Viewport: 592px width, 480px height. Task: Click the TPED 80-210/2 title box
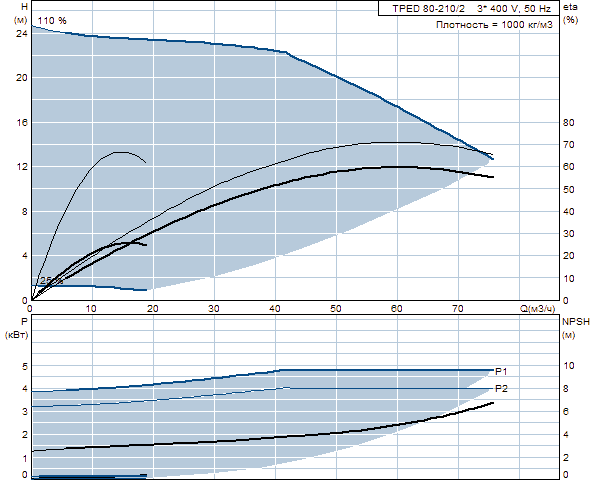click(x=469, y=8)
